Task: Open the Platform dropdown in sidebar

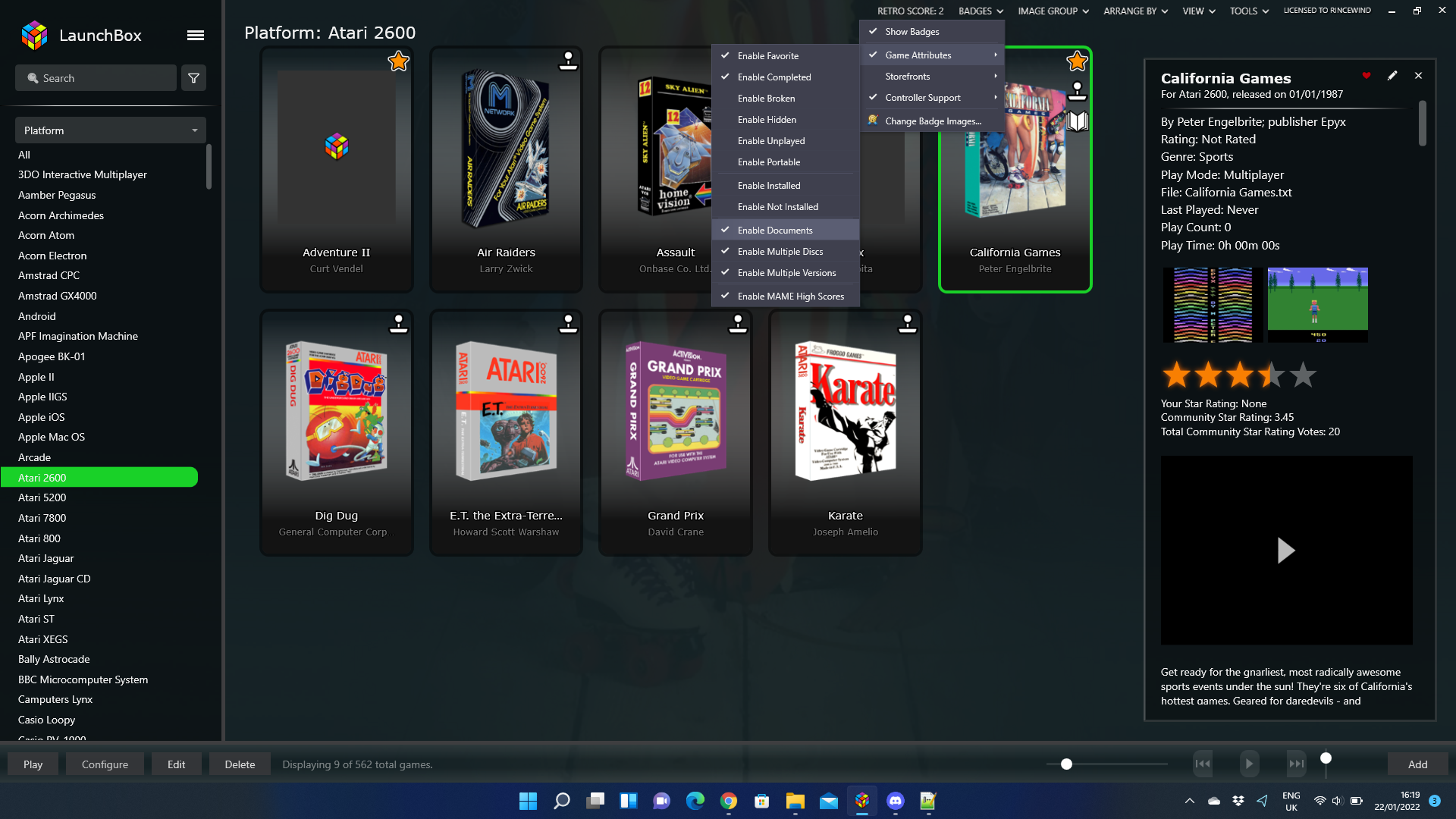Action: (111, 130)
